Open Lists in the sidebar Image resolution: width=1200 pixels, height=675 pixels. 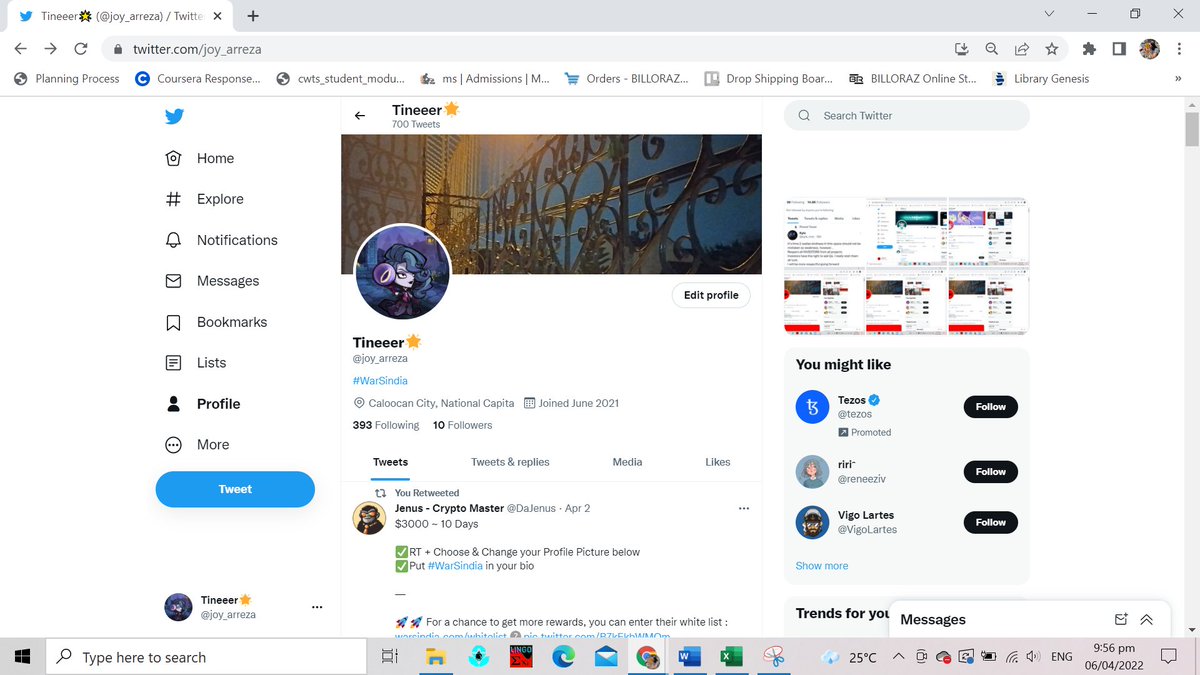[x=196, y=363]
